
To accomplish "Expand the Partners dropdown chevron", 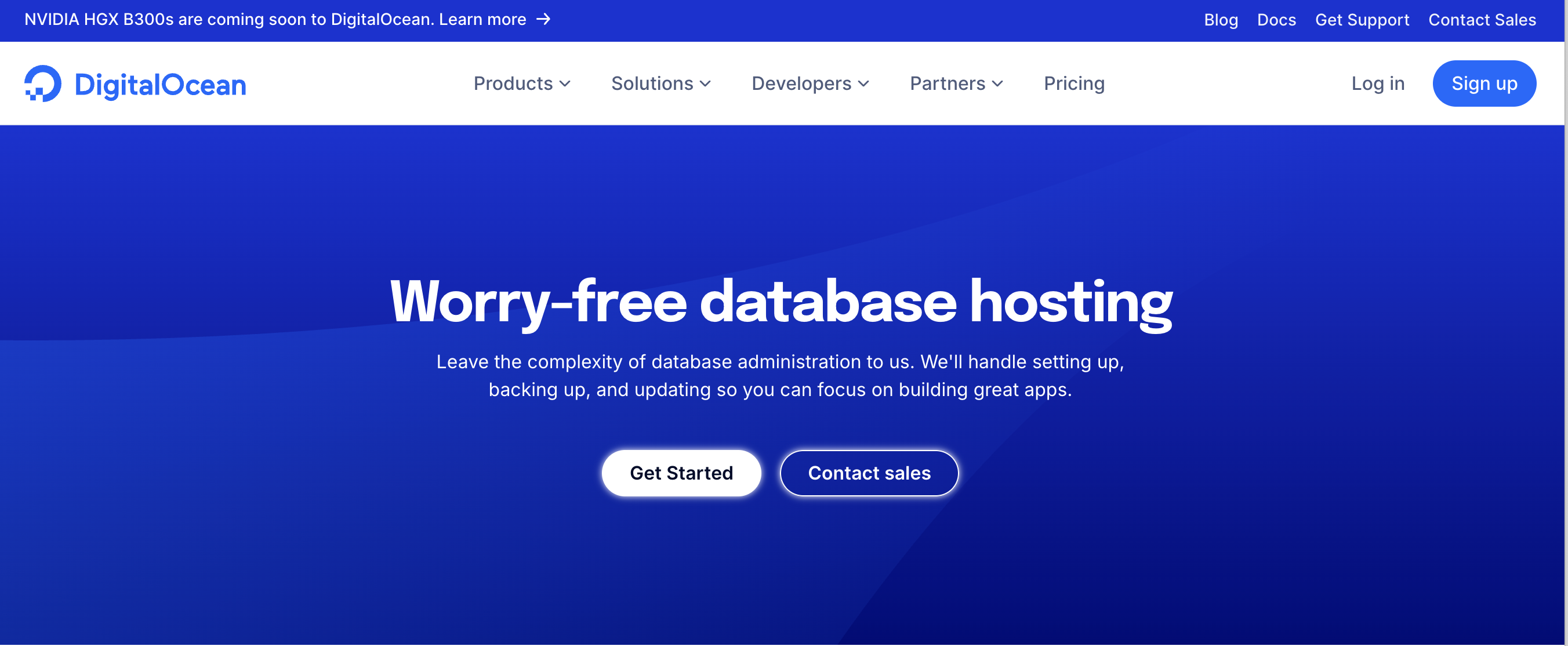I will coord(997,84).
